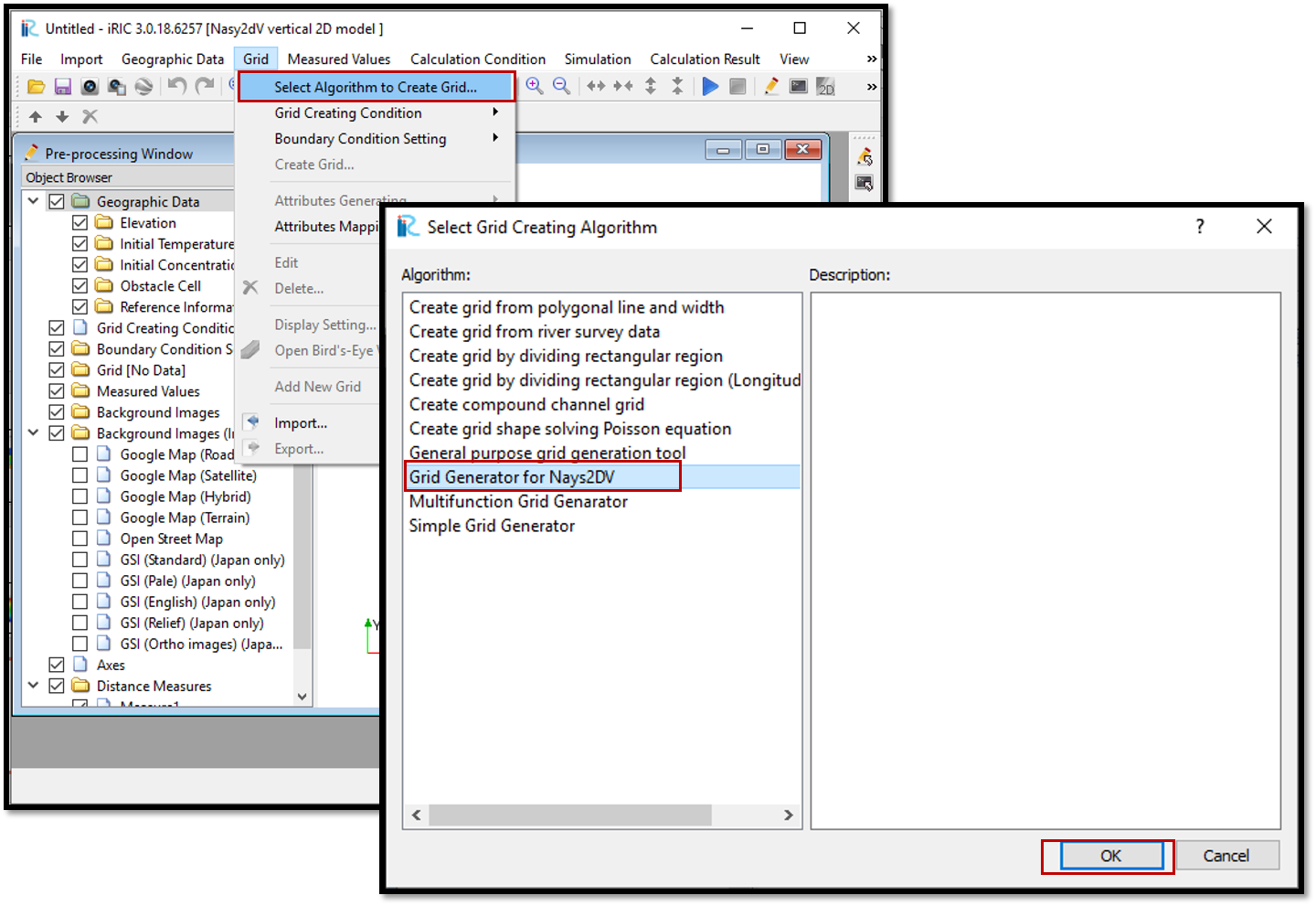Click right sidebar tool icon in pre-processing window

864,156
